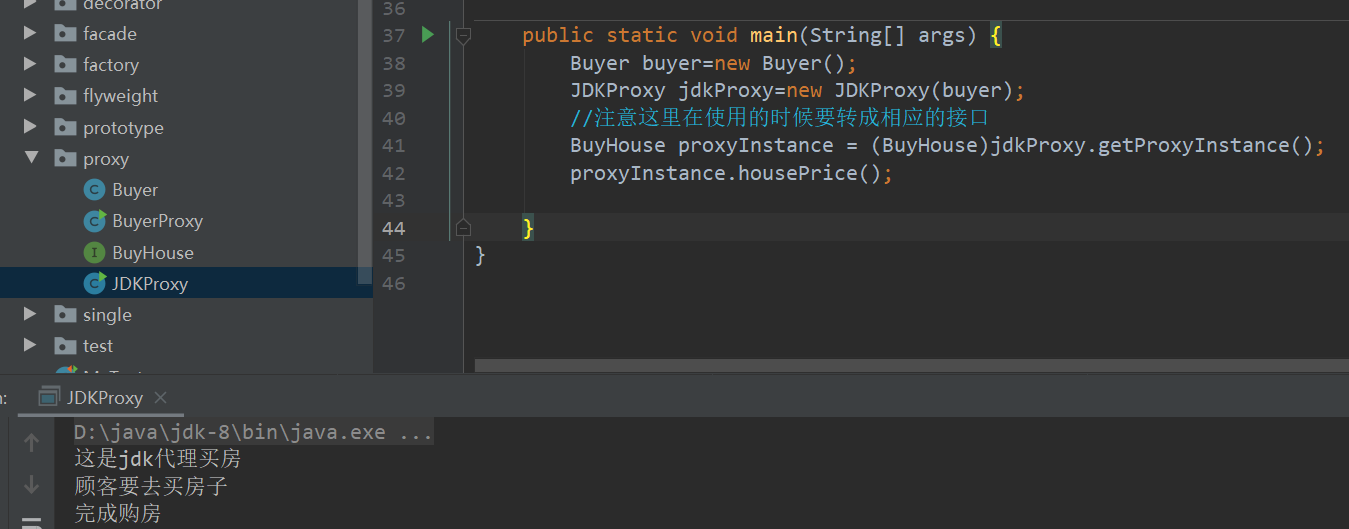Click the JDKProxy runnable class icon
The width and height of the screenshot is (1349, 529).
tap(95, 283)
